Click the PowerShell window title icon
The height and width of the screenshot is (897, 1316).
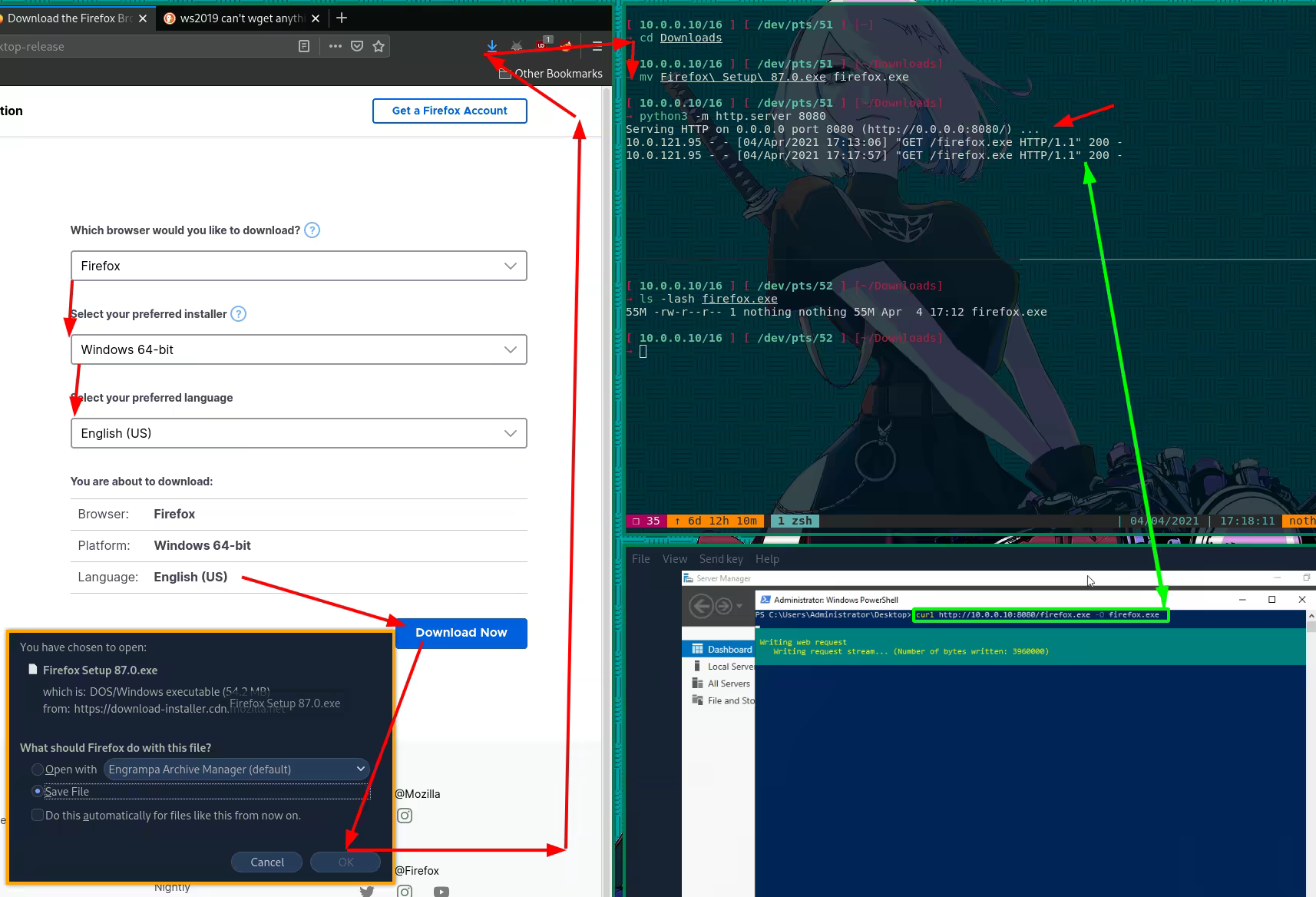765,600
